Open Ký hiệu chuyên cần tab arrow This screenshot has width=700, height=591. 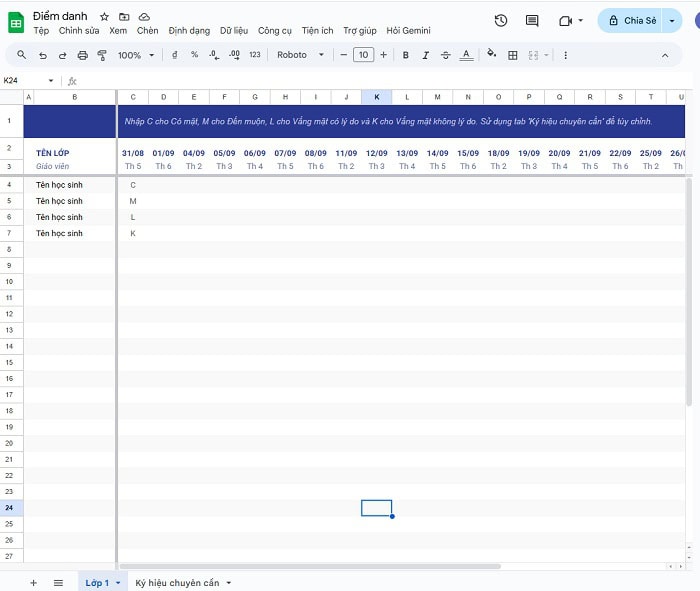[x=229, y=583]
